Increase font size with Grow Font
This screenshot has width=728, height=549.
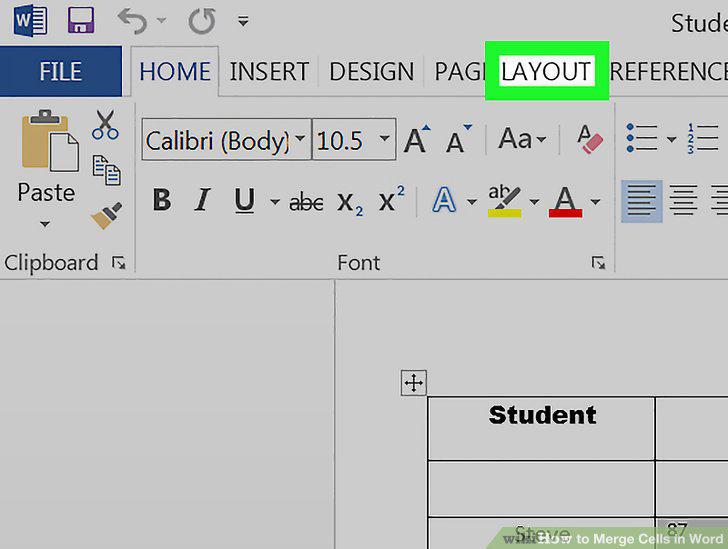417,138
